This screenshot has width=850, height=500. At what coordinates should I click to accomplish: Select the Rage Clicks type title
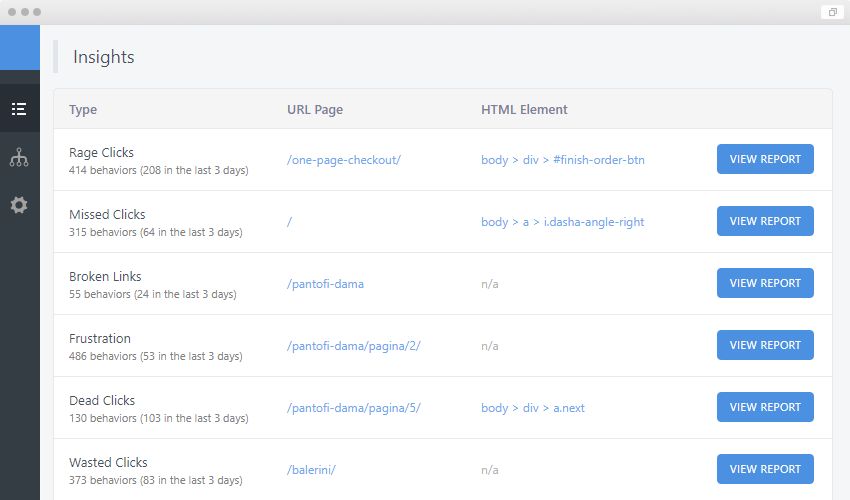(101, 152)
